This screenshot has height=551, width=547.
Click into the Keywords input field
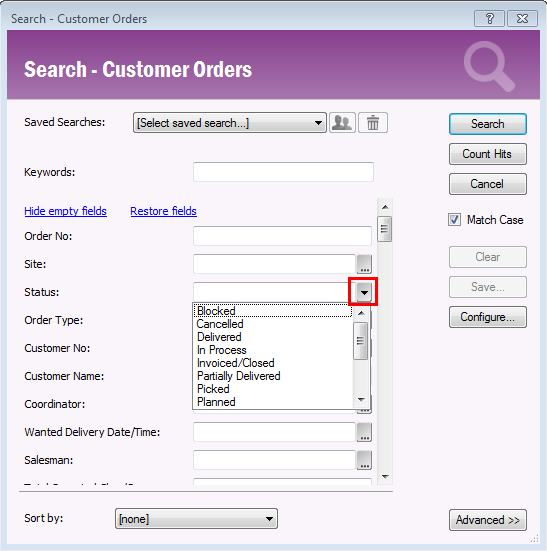click(283, 172)
